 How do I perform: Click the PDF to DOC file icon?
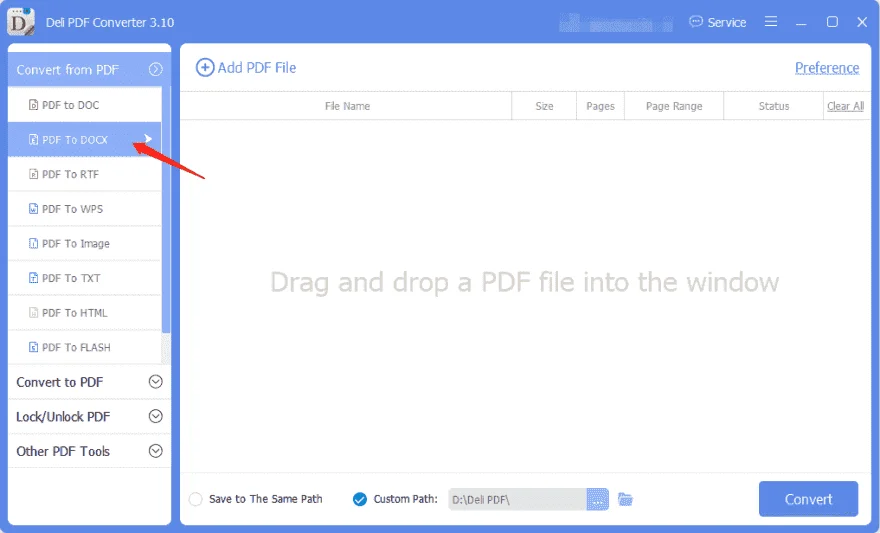point(33,105)
